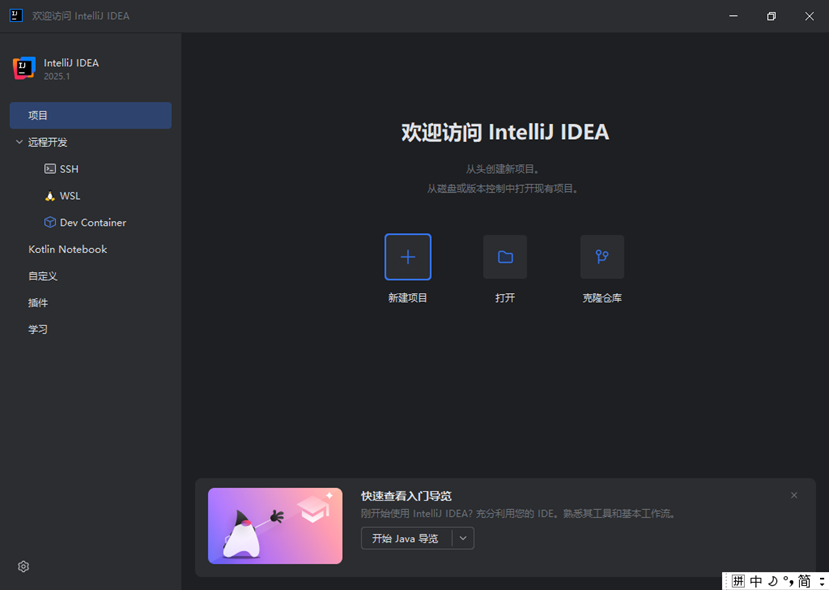The width and height of the screenshot is (829, 590).
Task: Click the 开始 Java 导览 button
Action: pos(406,538)
